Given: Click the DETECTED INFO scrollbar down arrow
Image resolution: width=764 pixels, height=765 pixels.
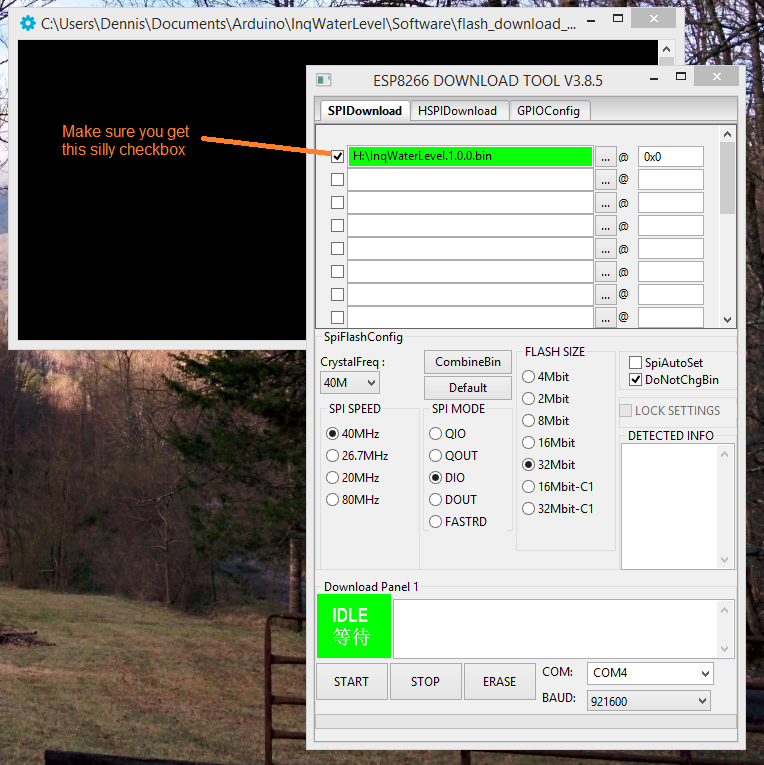Looking at the screenshot, I should [724, 560].
